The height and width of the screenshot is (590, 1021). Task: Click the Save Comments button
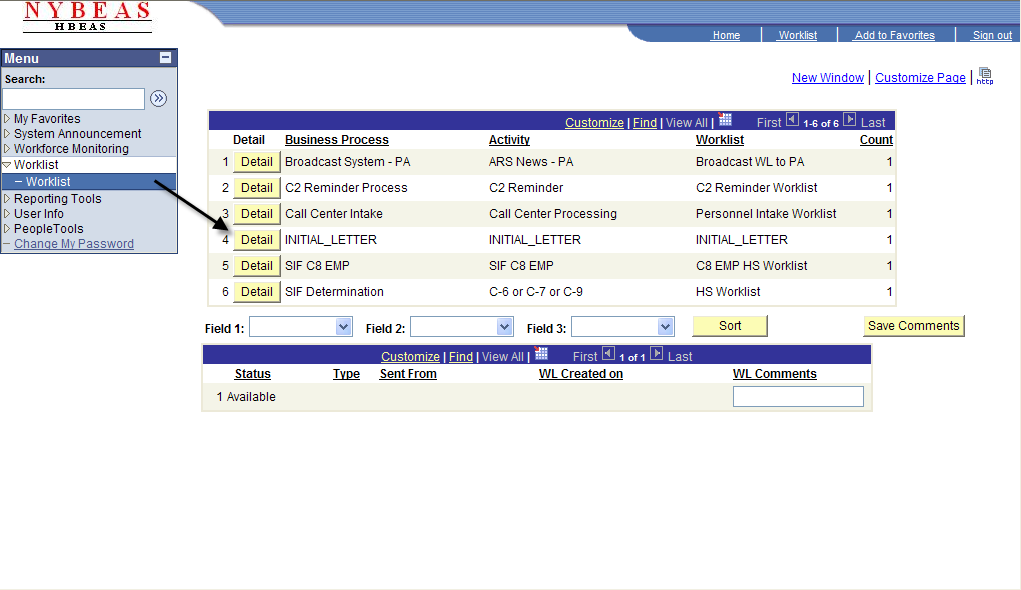(x=914, y=326)
